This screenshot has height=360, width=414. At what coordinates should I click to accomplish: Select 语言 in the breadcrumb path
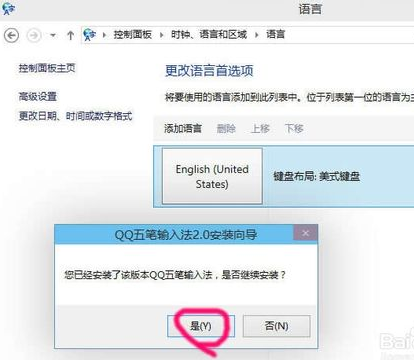[275, 34]
